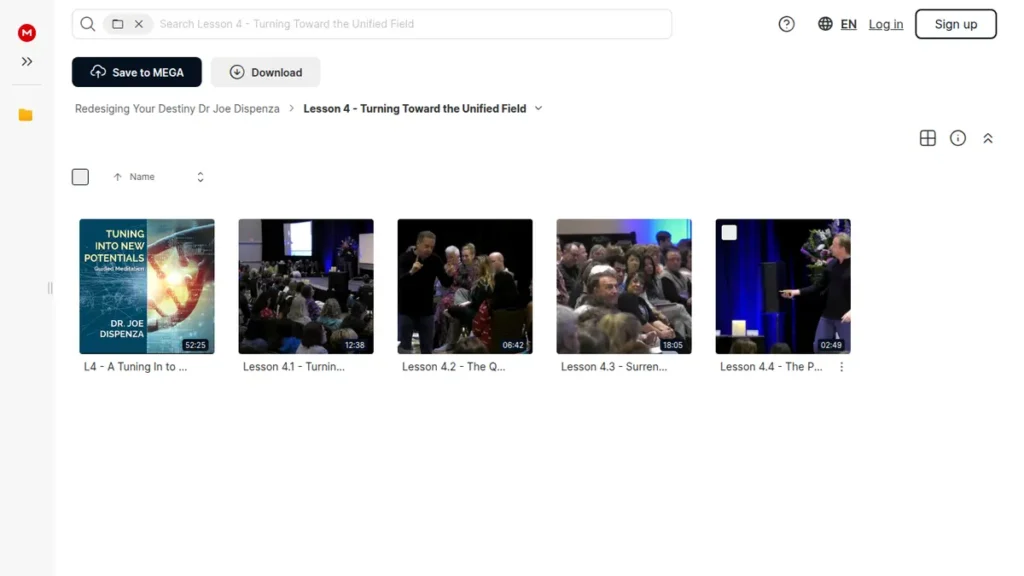This screenshot has width=1024, height=576.
Task: Go to Redesiging Your Destiny breadcrumb
Action: coord(177,108)
